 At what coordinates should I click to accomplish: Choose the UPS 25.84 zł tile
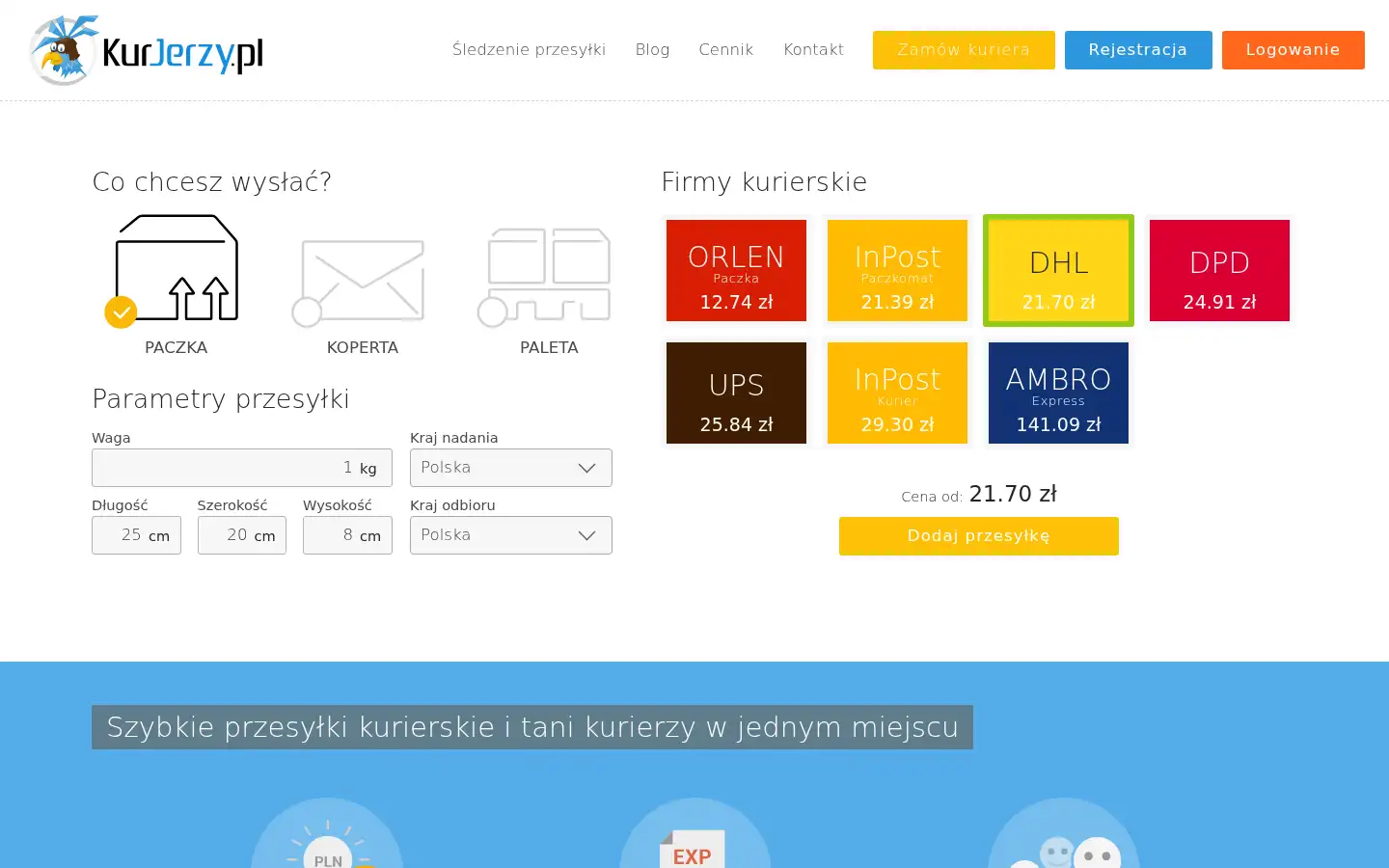(736, 393)
